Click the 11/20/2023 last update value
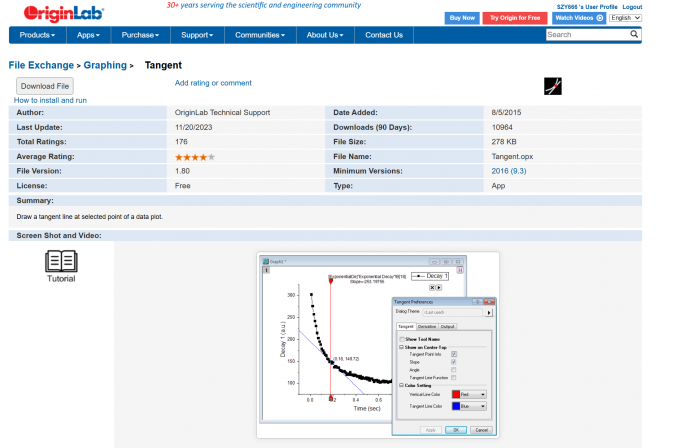 tap(193, 127)
